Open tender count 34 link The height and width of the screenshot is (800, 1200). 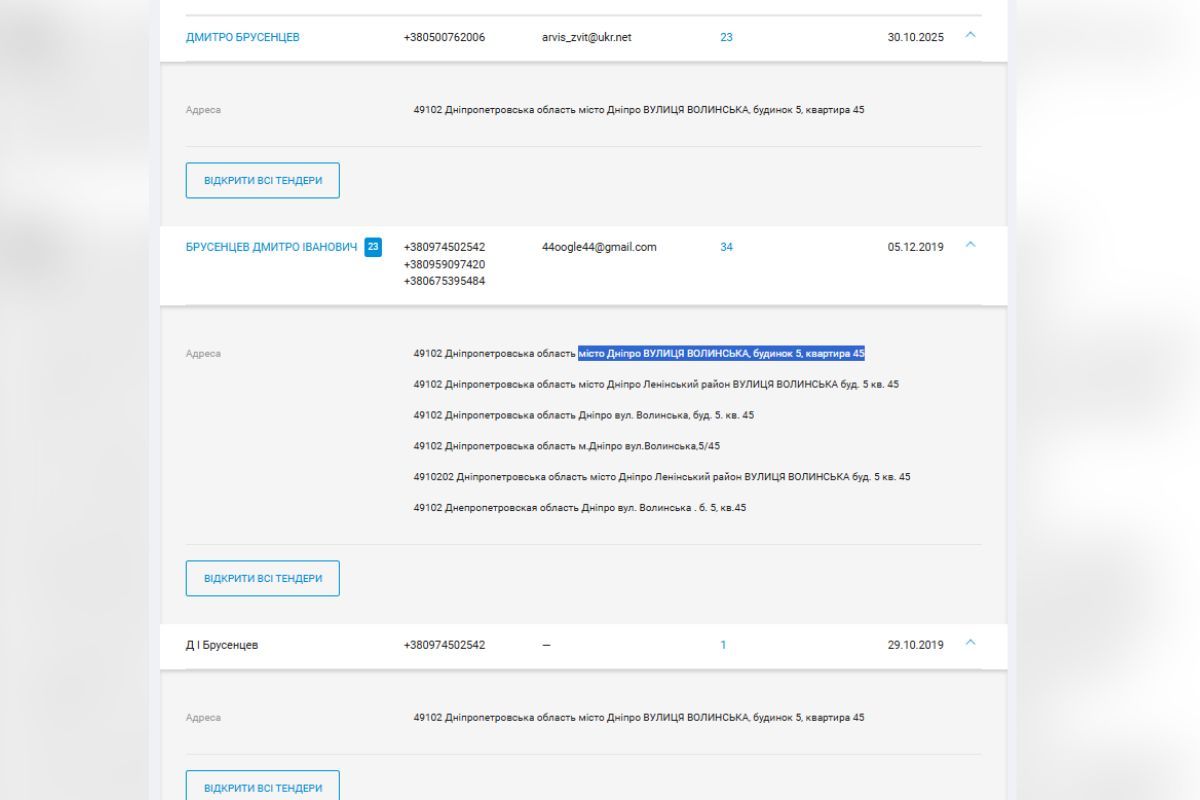pyautogui.click(x=726, y=247)
